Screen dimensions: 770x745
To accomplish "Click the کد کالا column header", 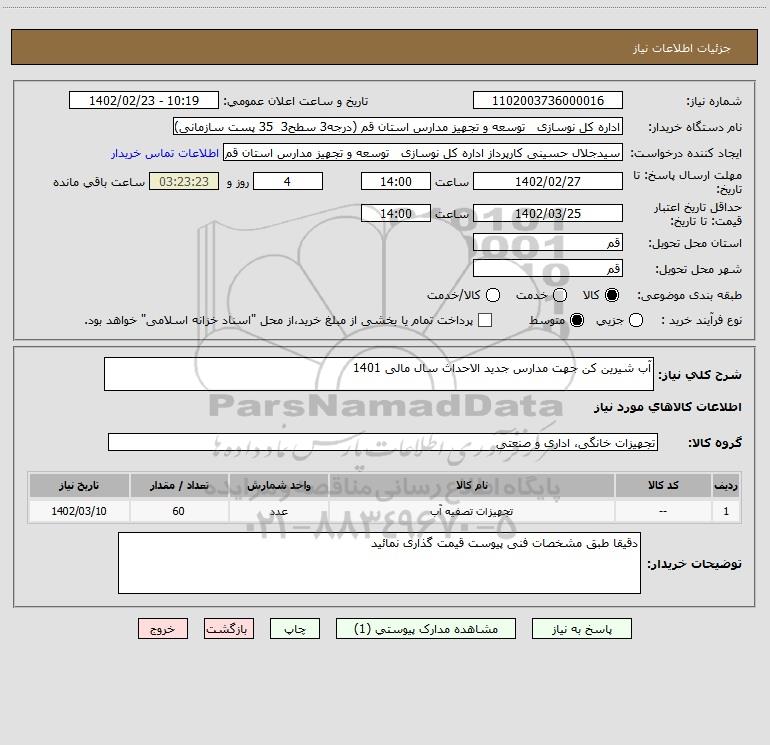I will (x=663, y=485).
